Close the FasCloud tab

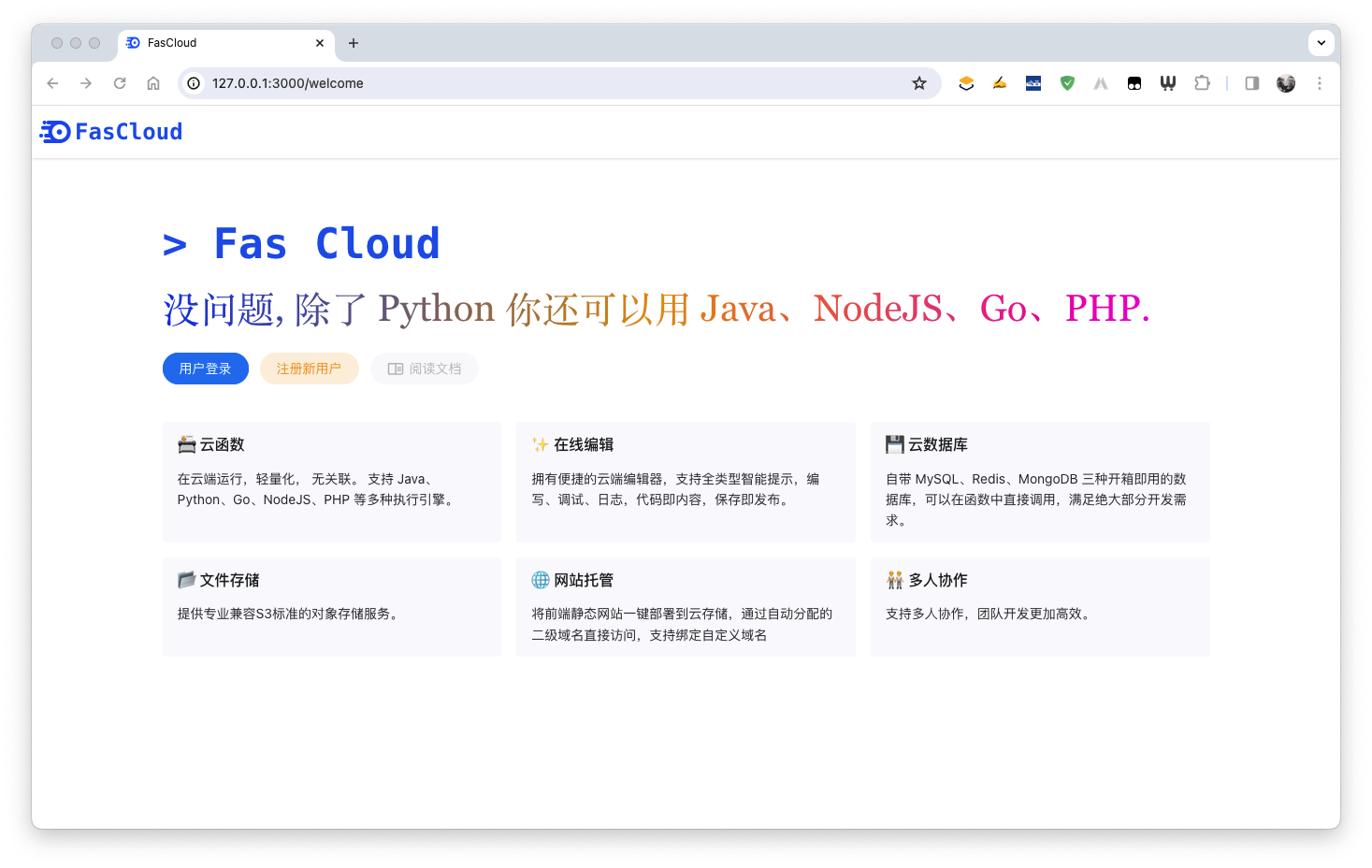(x=320, y=43)
